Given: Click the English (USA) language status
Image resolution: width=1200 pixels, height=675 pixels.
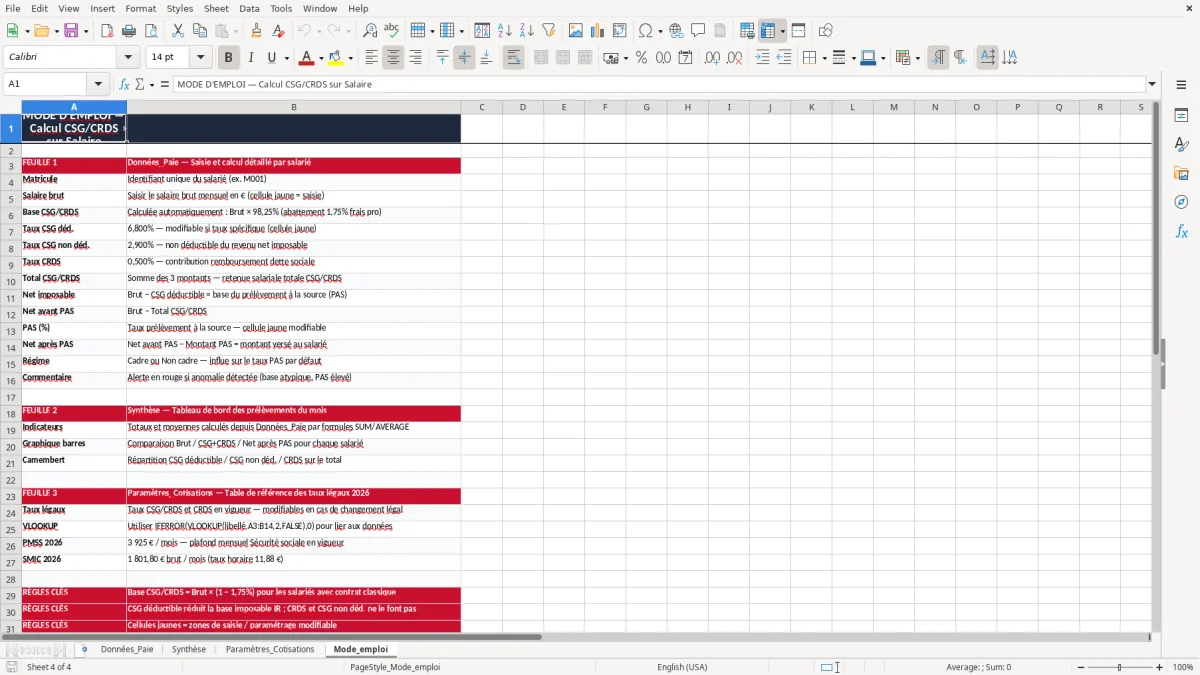Looking at the screenshot, I should (682, 667).
